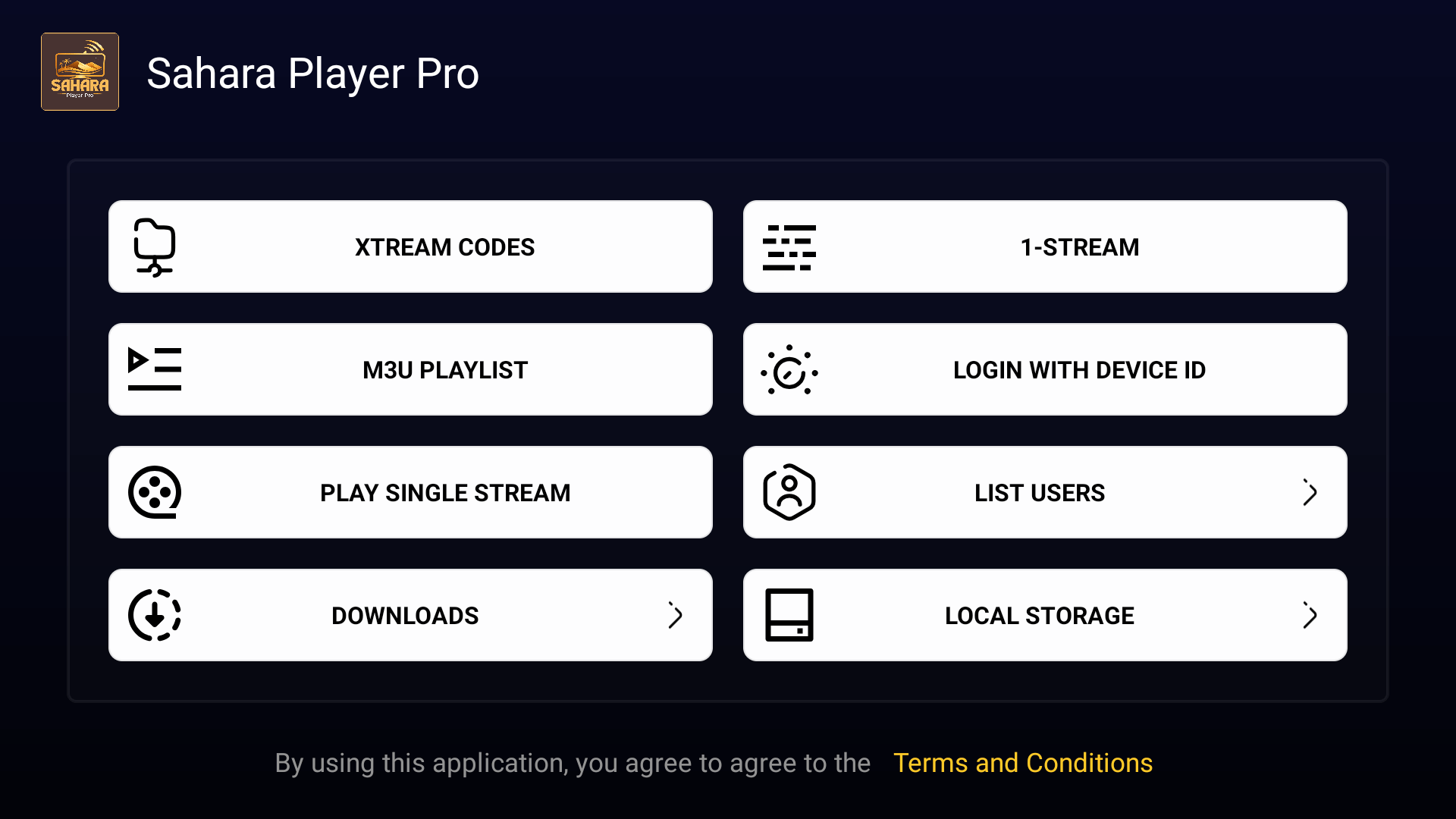Open the DOWNLOADS label text
Screen dimensions: 1456x819
405,616
